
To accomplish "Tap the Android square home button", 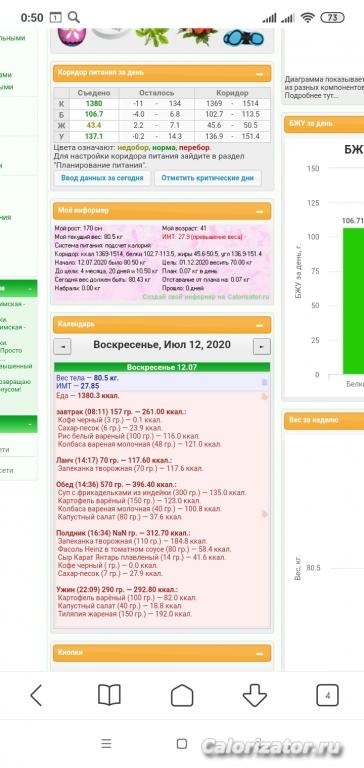I will [x=182, y=744].
